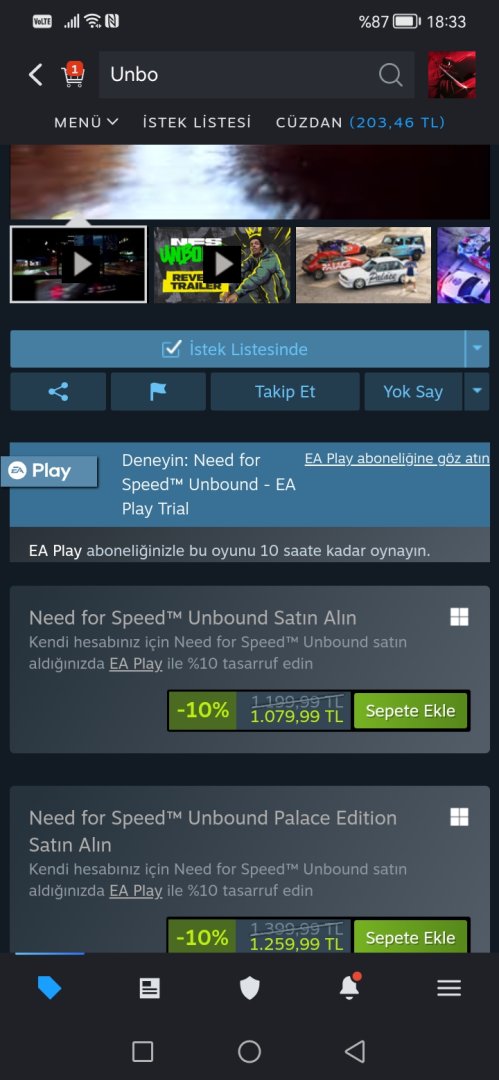Play the Reveal Trailer thumbnail
Screen dimensions: 499x1080
click(x=223, y=264)
